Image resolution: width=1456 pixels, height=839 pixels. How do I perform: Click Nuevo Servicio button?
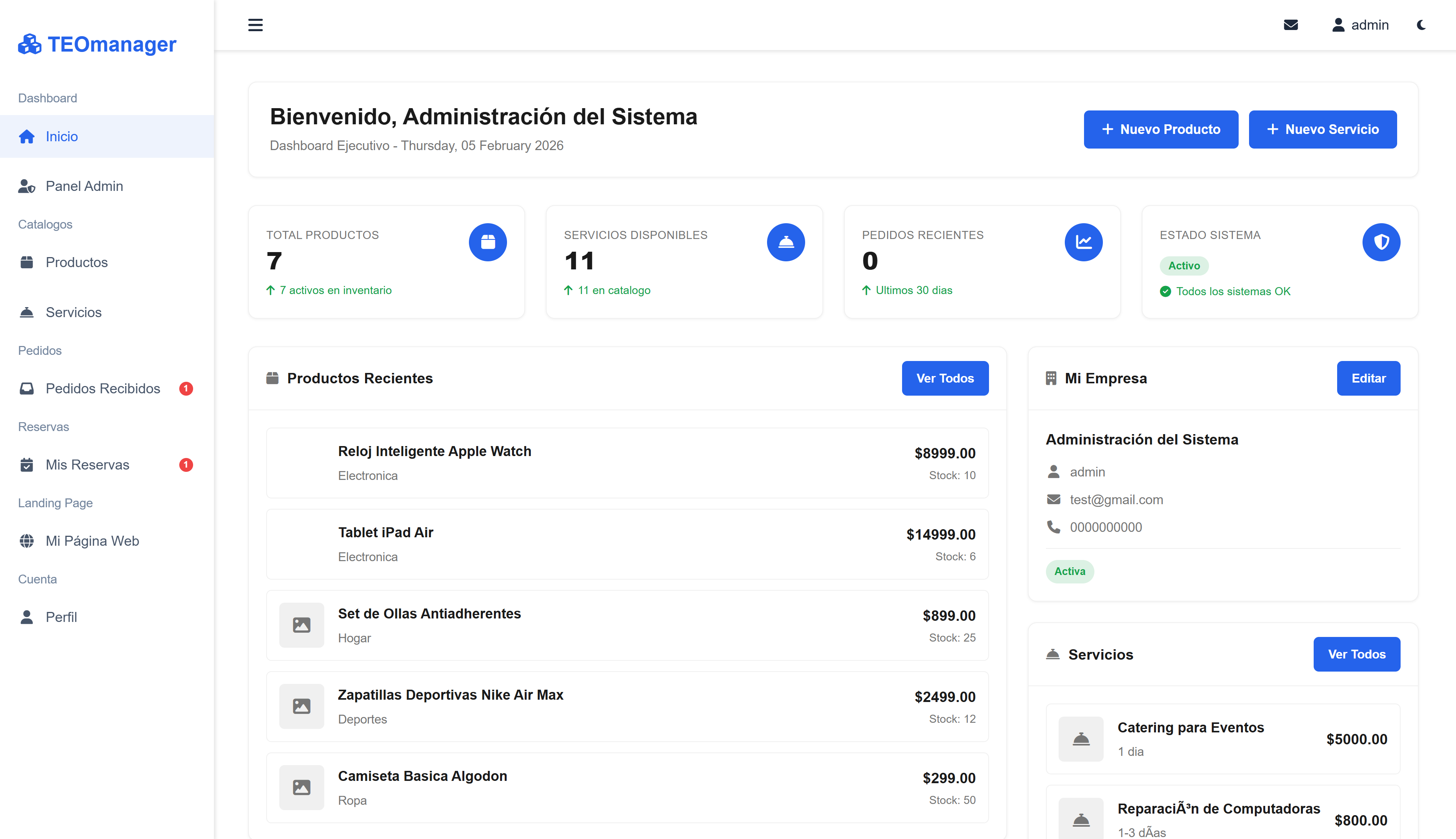1323,129
